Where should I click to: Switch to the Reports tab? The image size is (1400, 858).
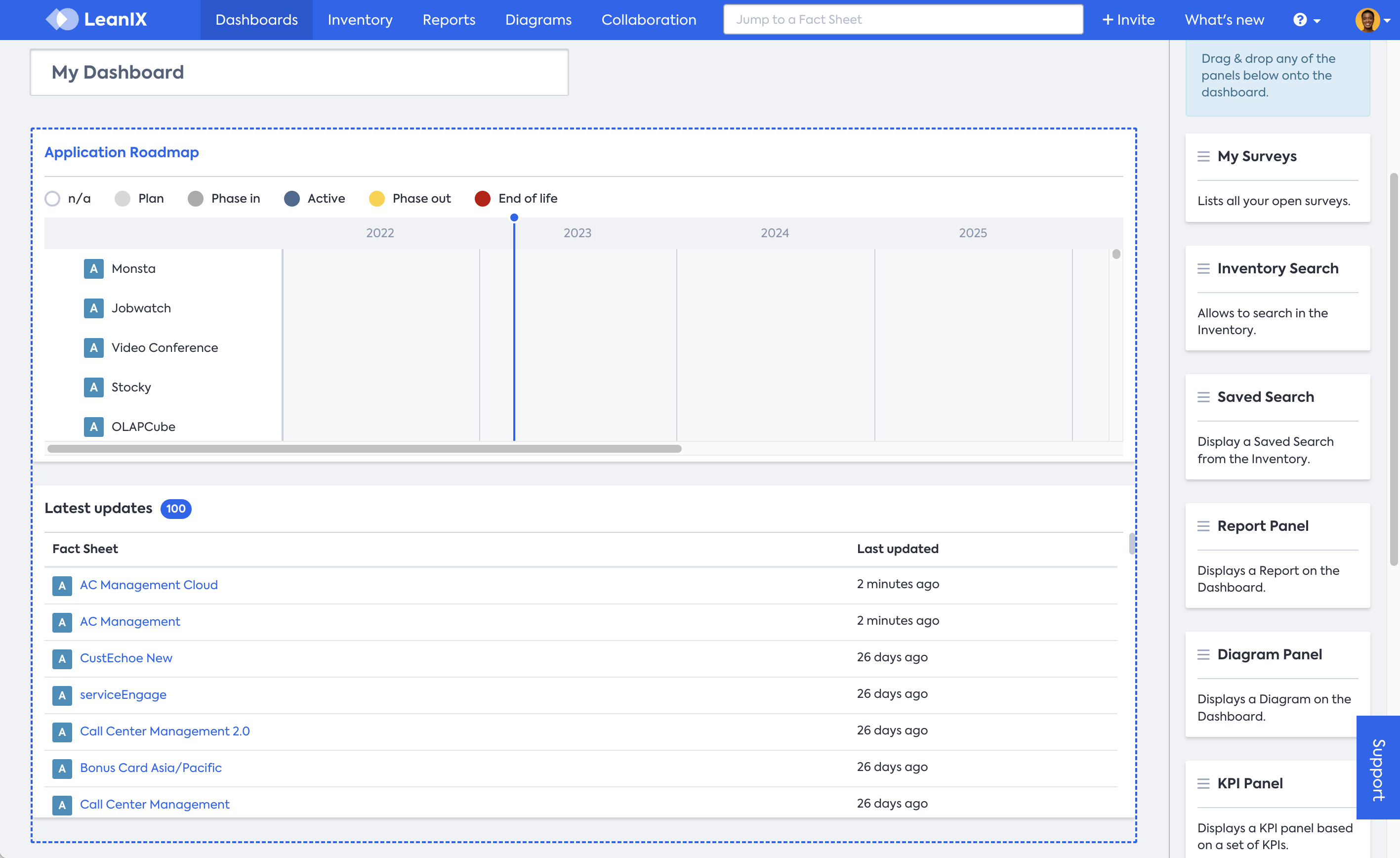[448, 20]
